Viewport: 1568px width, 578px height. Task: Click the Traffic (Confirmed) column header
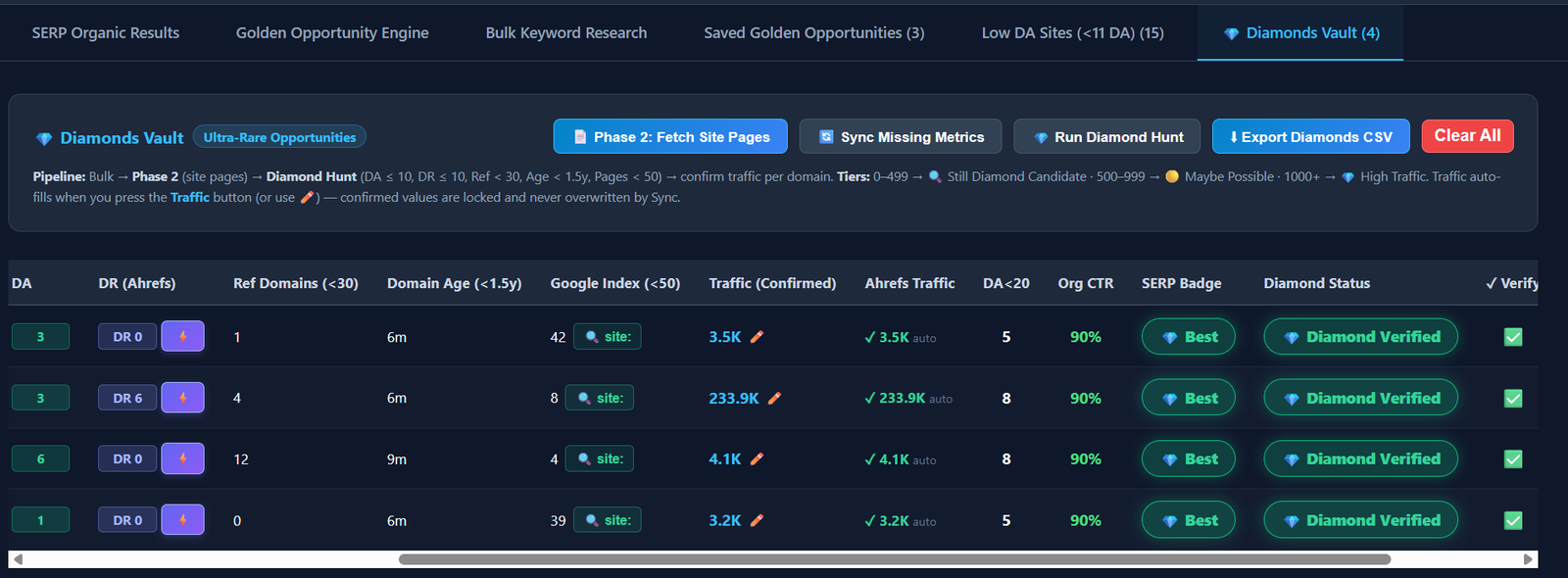click(x=772, y=283)
